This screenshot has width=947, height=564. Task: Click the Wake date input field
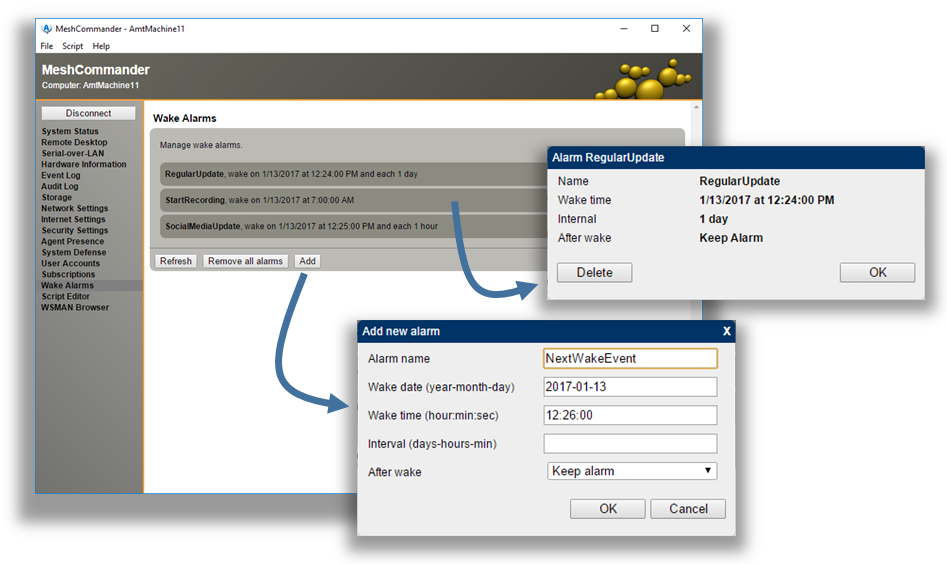(x=630, y=386)
